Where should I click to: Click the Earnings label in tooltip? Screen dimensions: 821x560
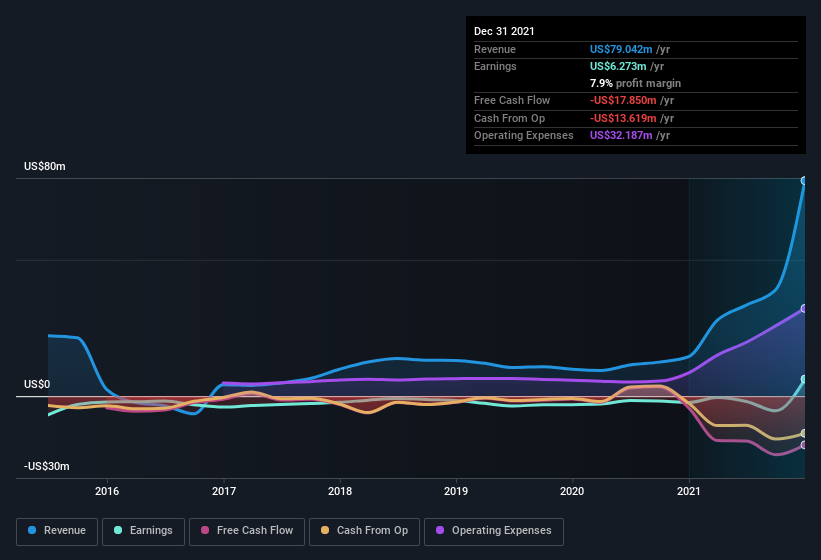495,66
